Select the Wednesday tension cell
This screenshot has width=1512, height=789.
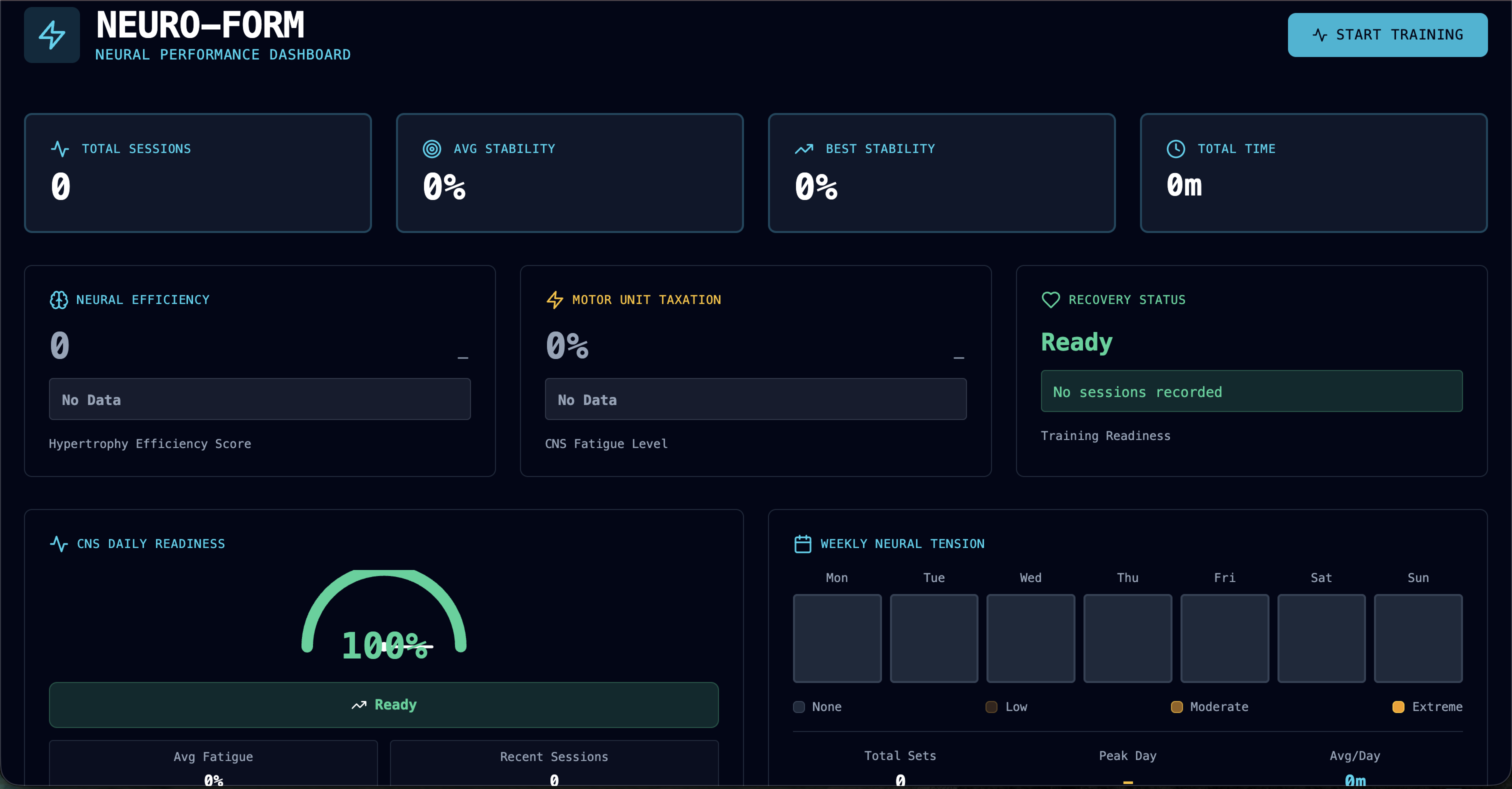1030,638
